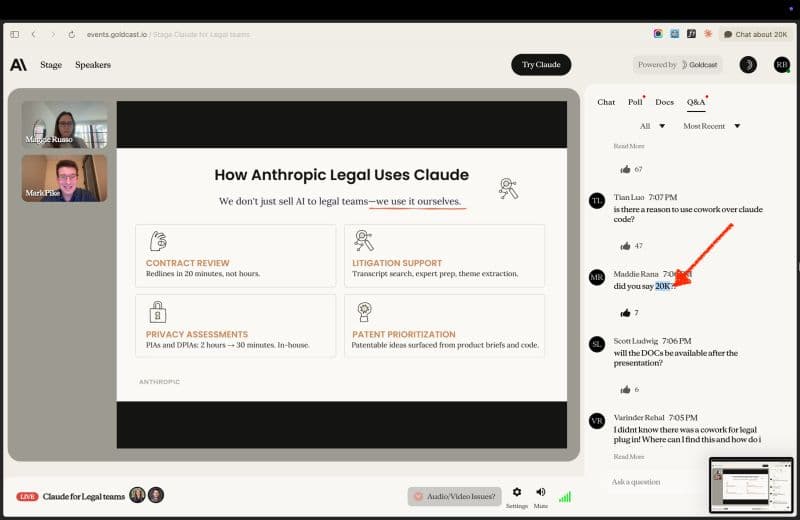Screen dimensions: 800x520
Task: Click the Anthropic logo in header
Action: point(18,65)
